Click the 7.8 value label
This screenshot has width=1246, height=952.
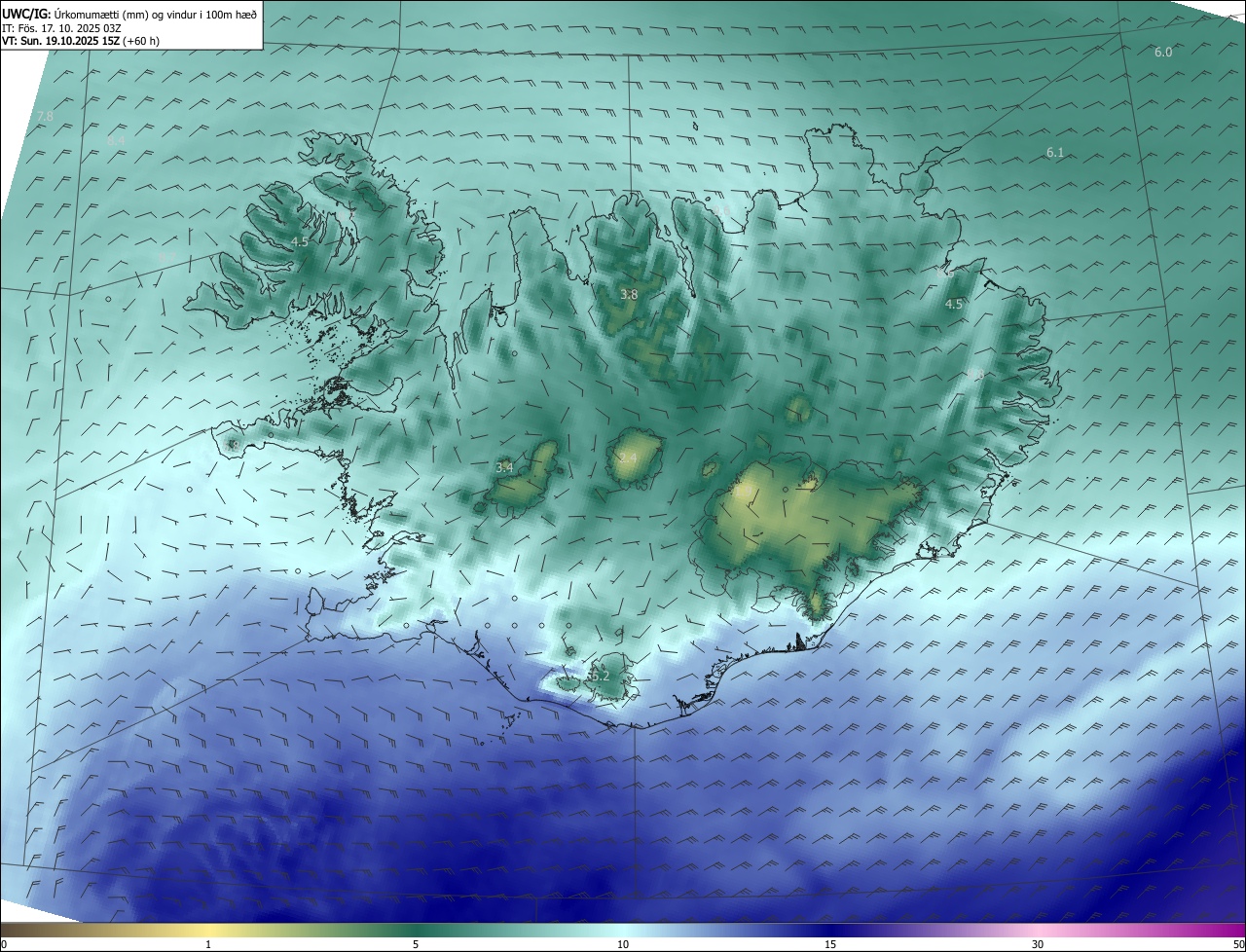click(45, 117)
